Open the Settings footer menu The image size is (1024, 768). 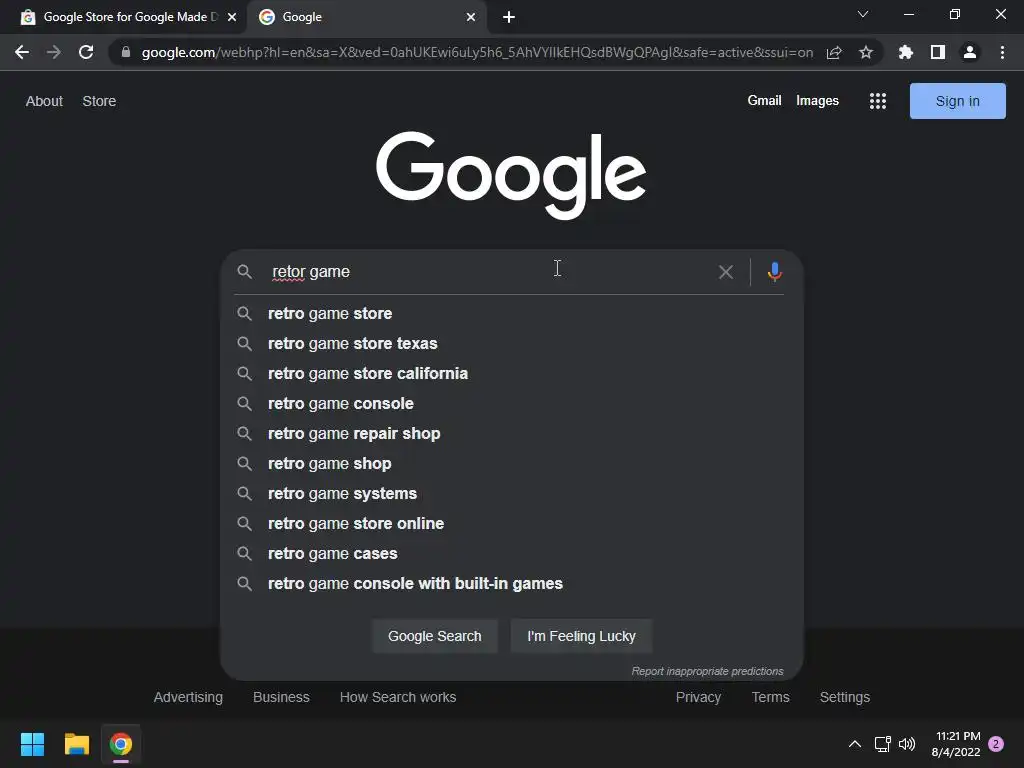(x=844, y=697)
